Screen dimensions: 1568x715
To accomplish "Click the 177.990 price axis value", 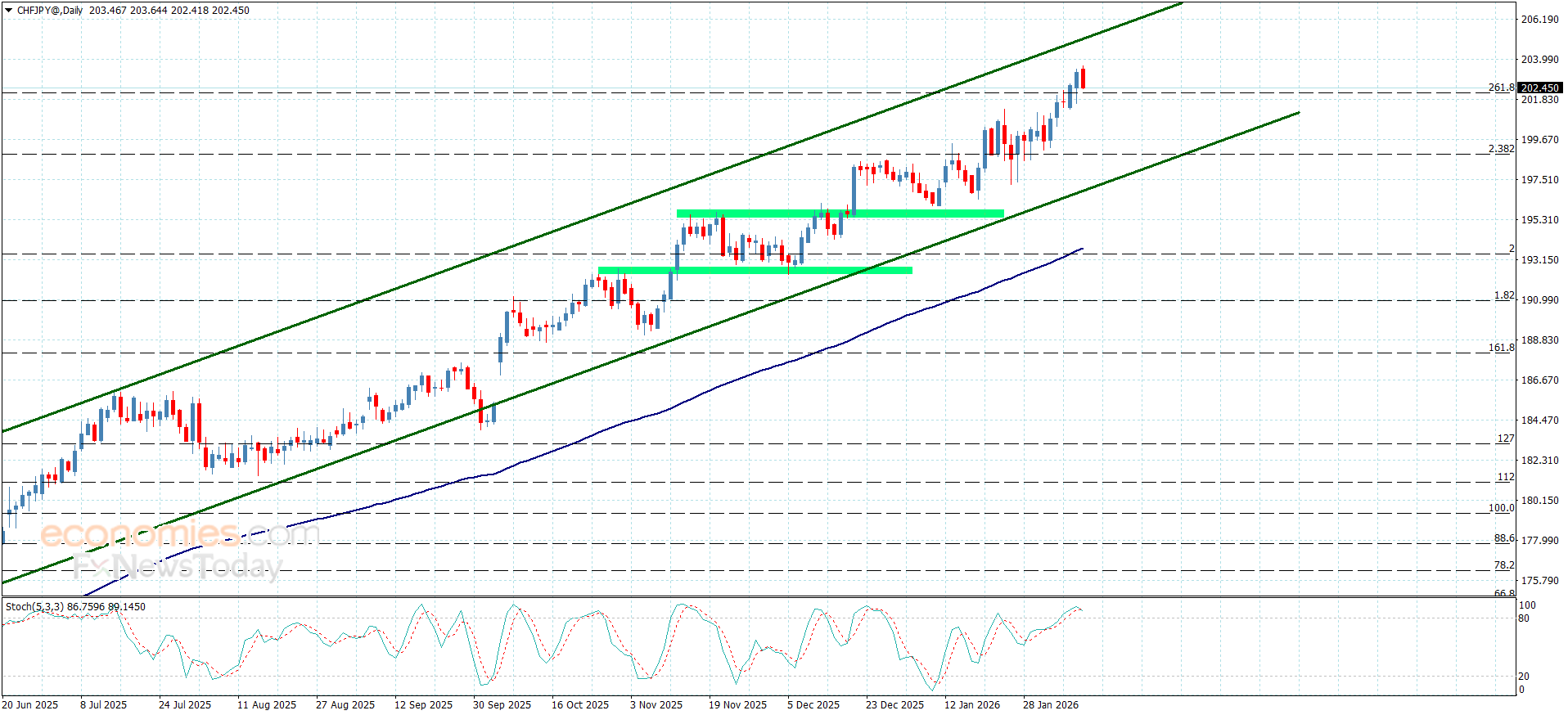I will click(1539, 541).
